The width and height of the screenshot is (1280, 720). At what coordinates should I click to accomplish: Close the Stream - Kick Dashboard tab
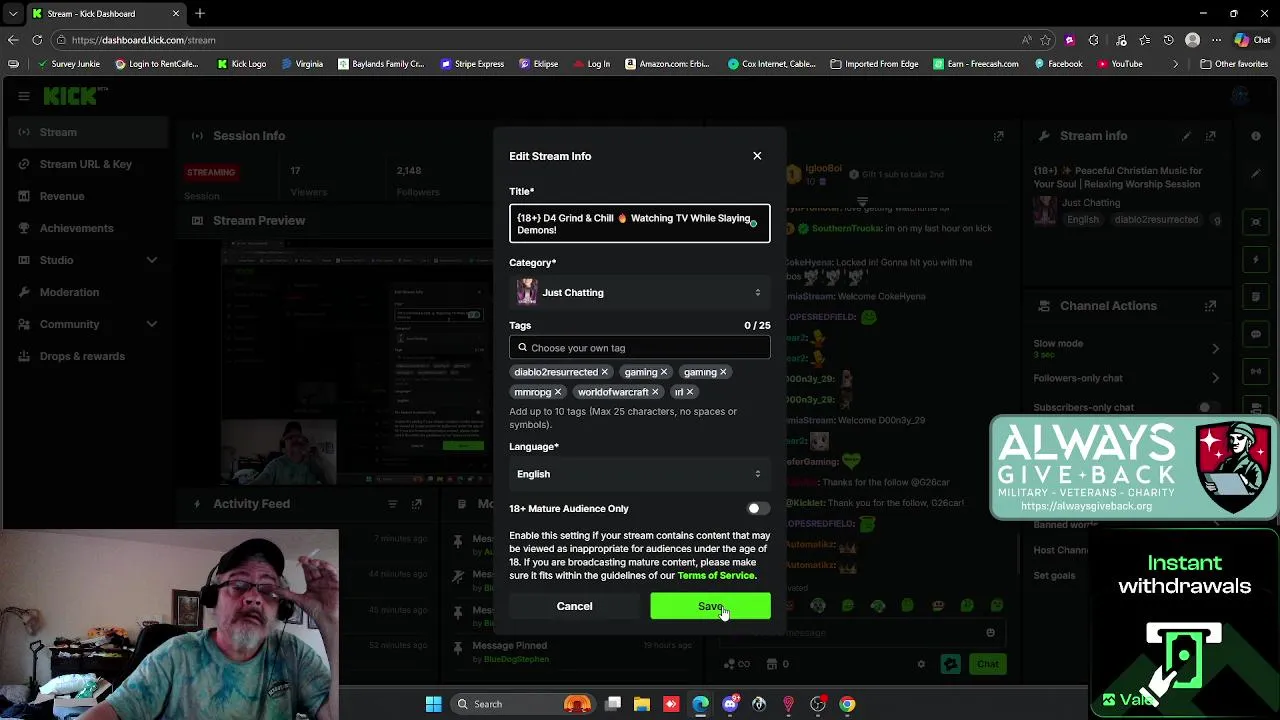(176, 14)
